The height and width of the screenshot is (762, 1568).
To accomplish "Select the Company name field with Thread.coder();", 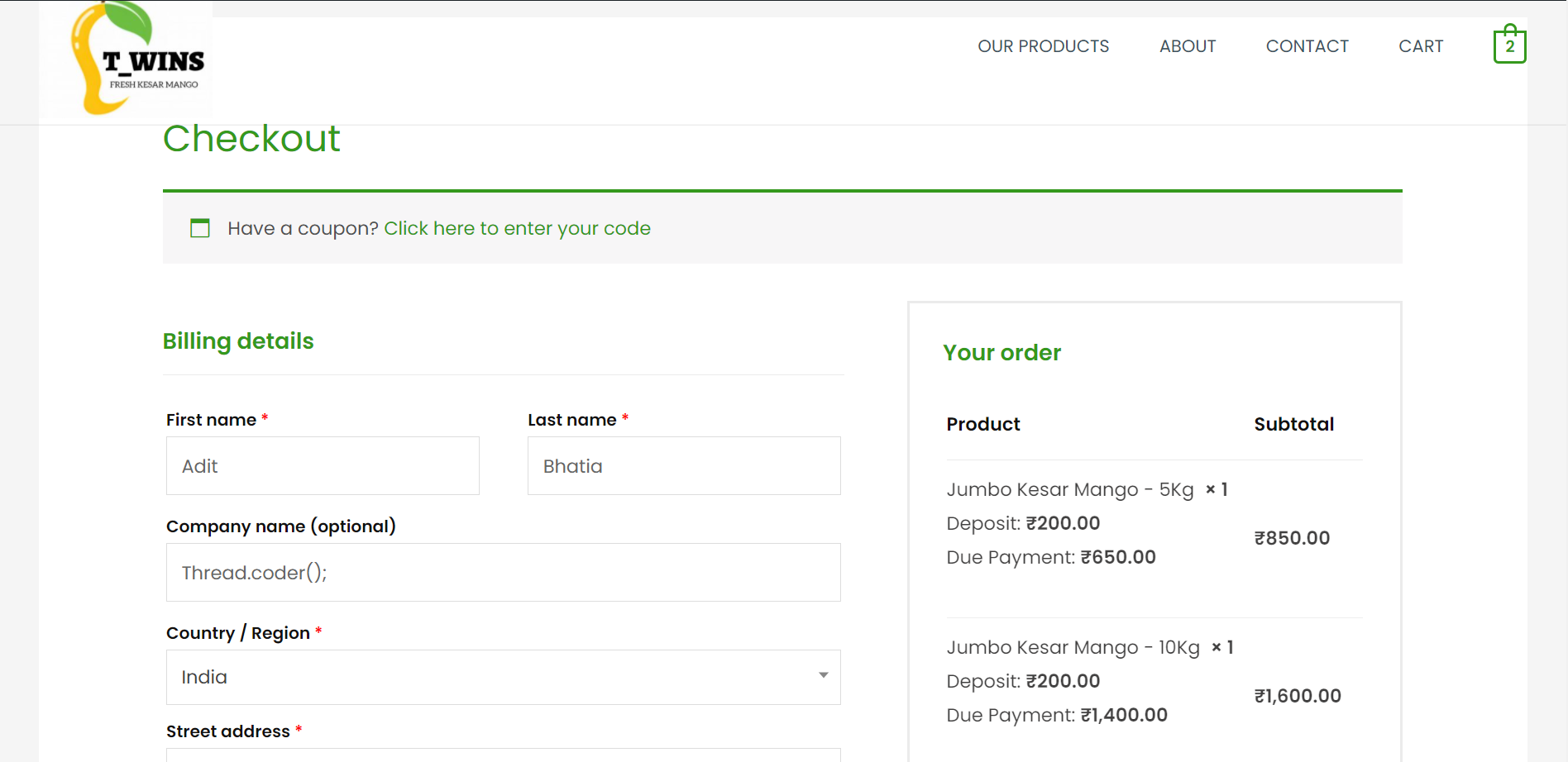I will (503, 573).
